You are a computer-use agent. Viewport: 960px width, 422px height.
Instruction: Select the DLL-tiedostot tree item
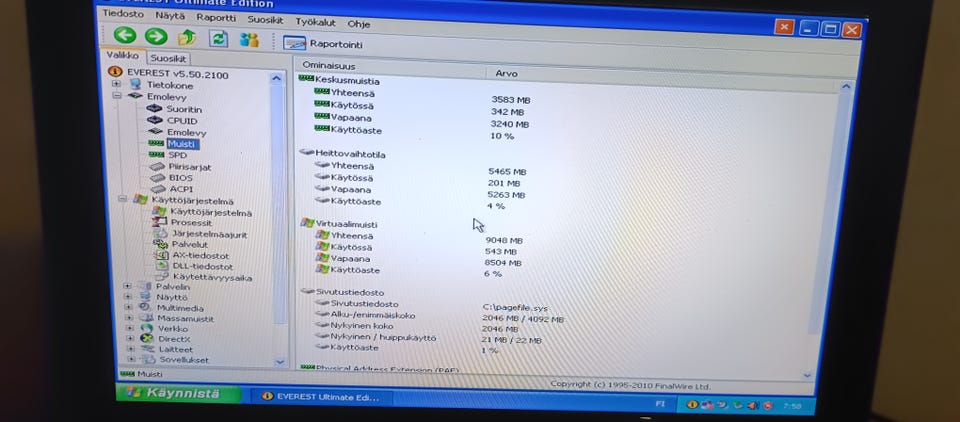click(203, 266)
